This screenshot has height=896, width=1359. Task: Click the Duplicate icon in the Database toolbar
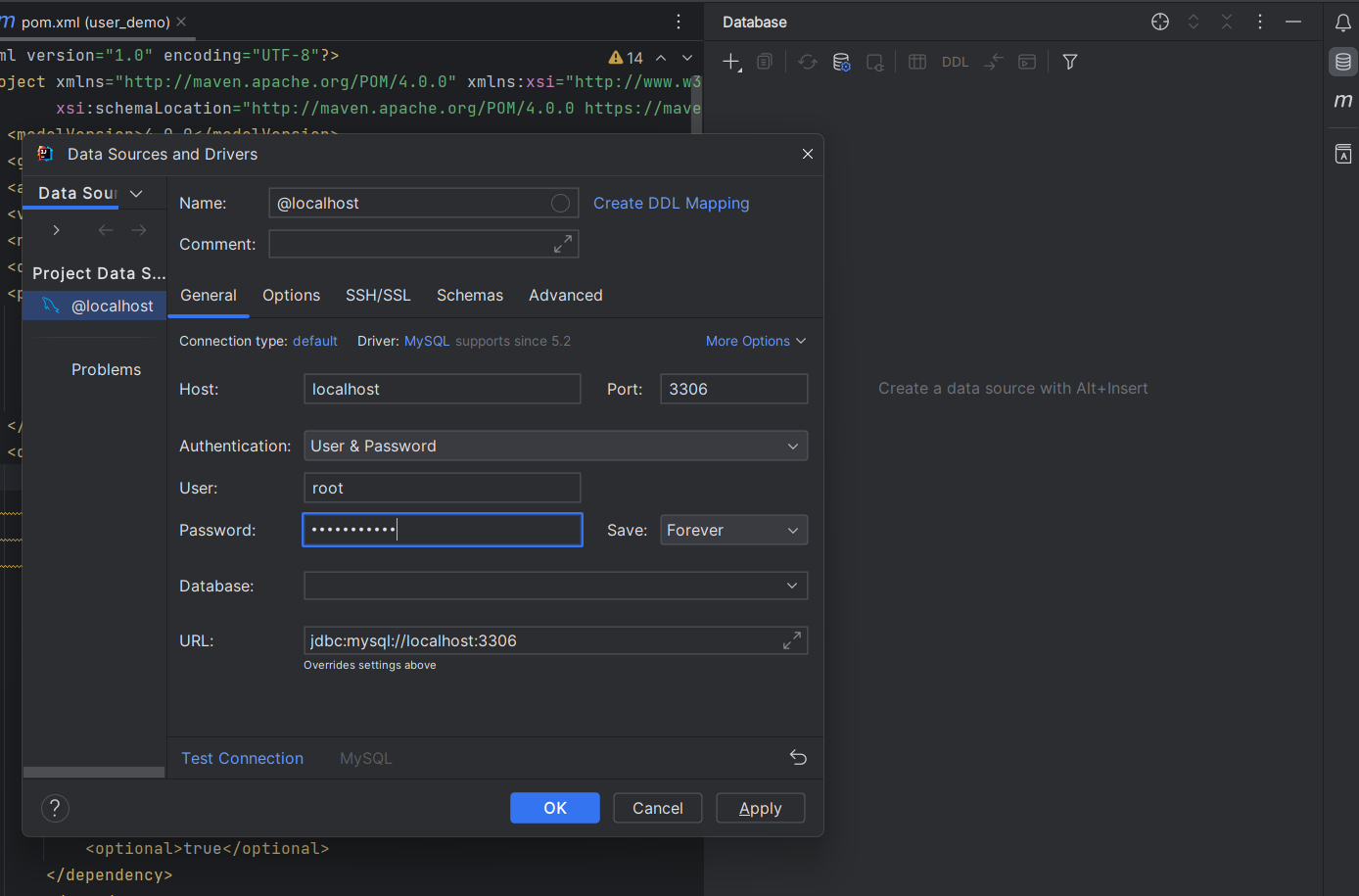(x=765, y=62)
